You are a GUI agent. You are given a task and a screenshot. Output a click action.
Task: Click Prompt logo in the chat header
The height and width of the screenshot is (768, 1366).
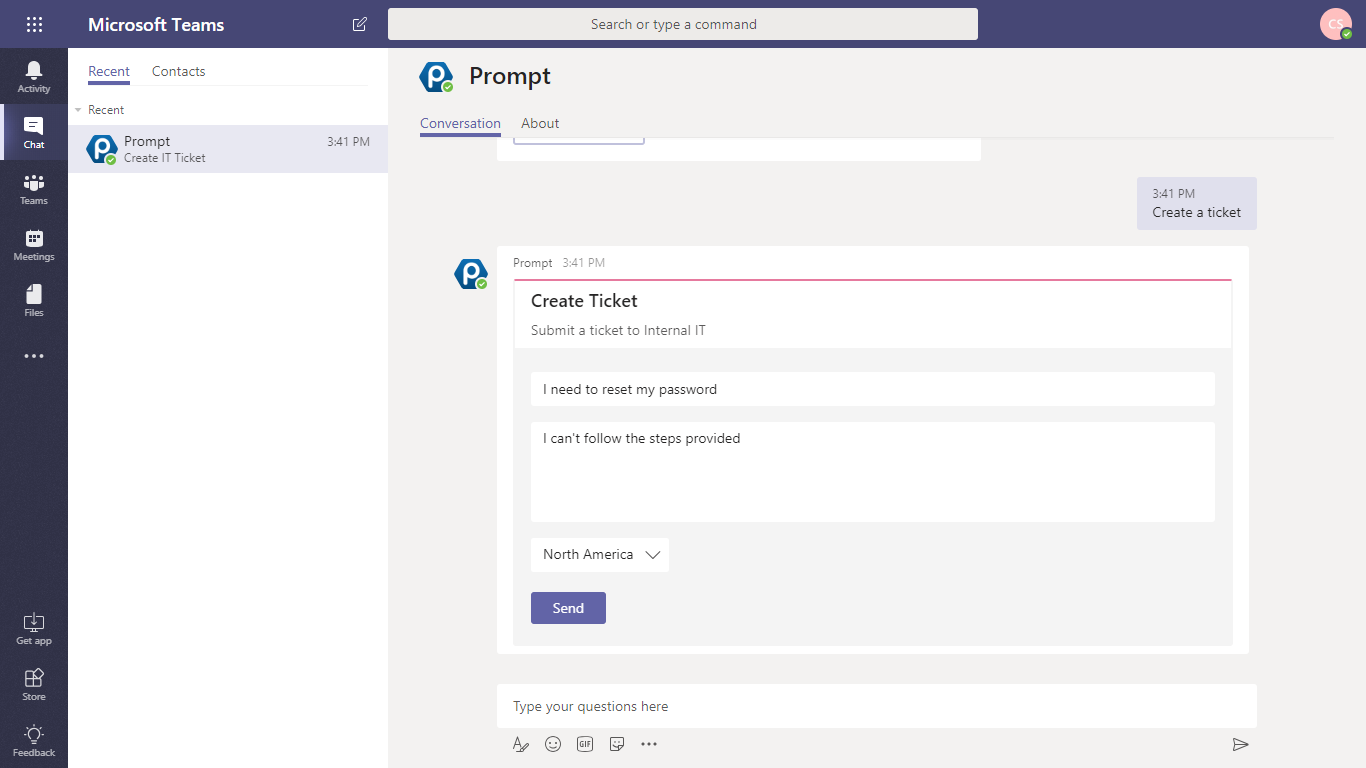click(x=436, y=76)
